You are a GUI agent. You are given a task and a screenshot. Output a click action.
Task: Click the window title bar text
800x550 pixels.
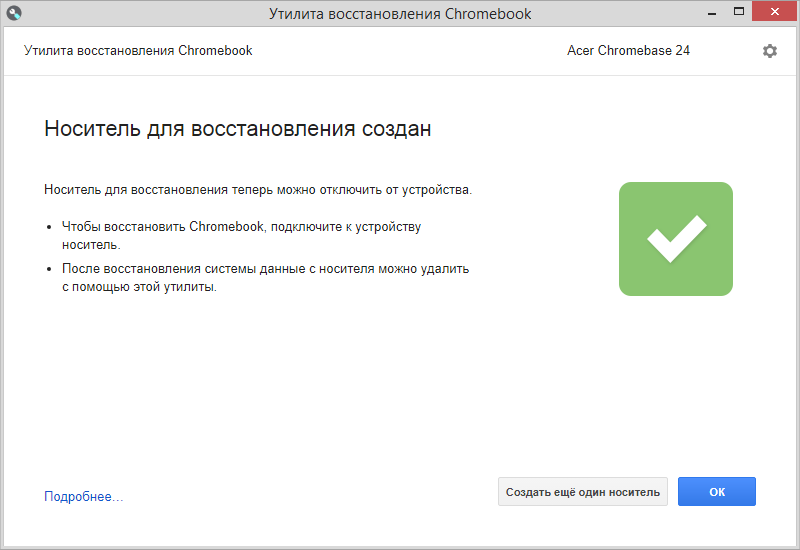point(400,14)
